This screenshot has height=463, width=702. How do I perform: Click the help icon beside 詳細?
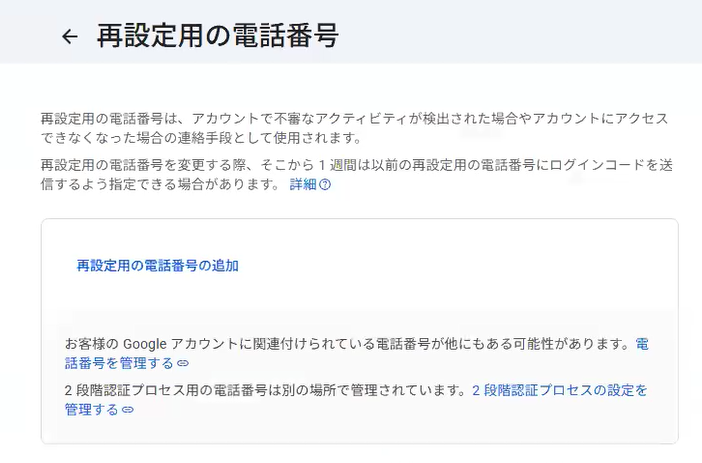[325, 185]
